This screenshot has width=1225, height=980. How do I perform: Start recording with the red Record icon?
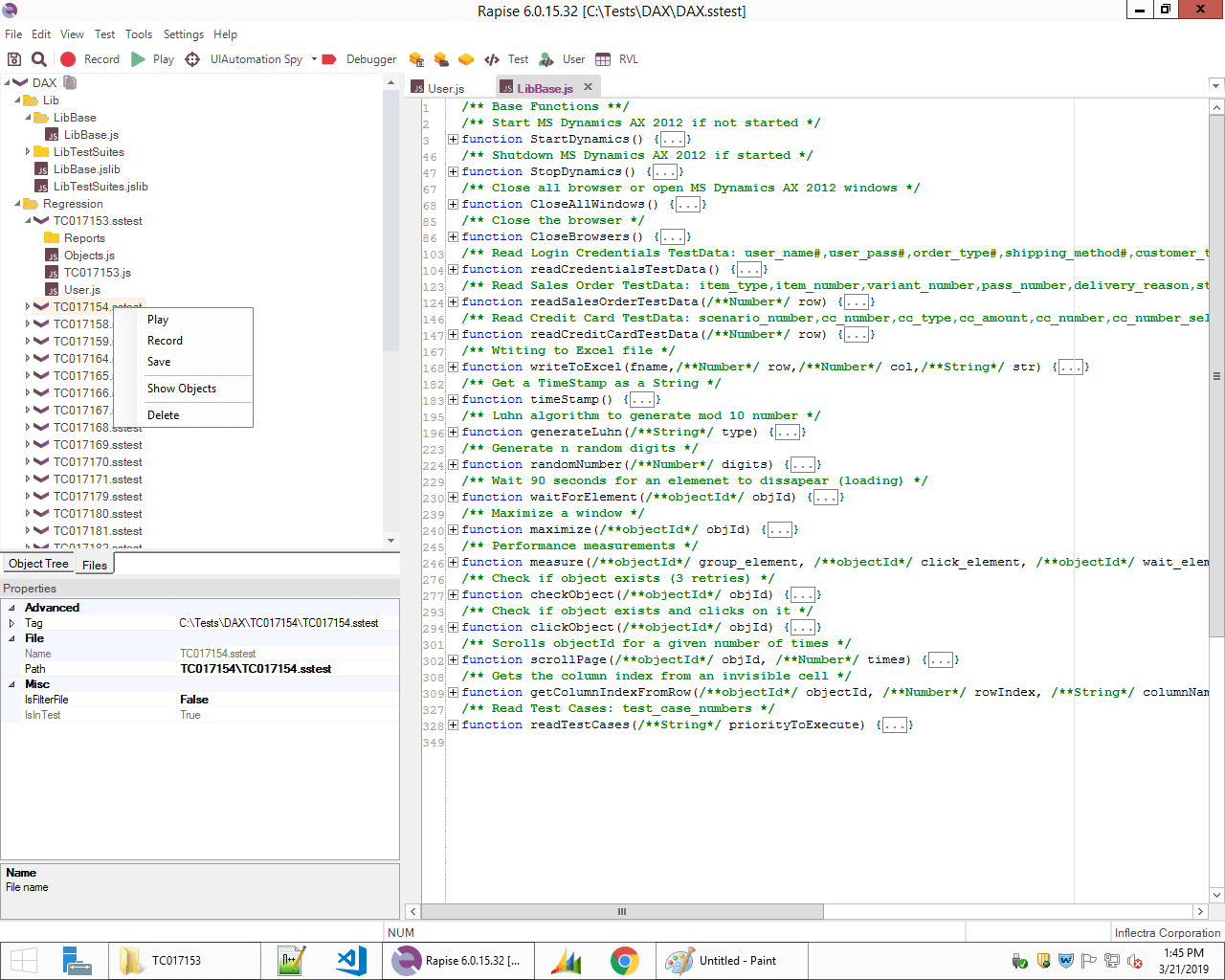(x=68, y=59)
